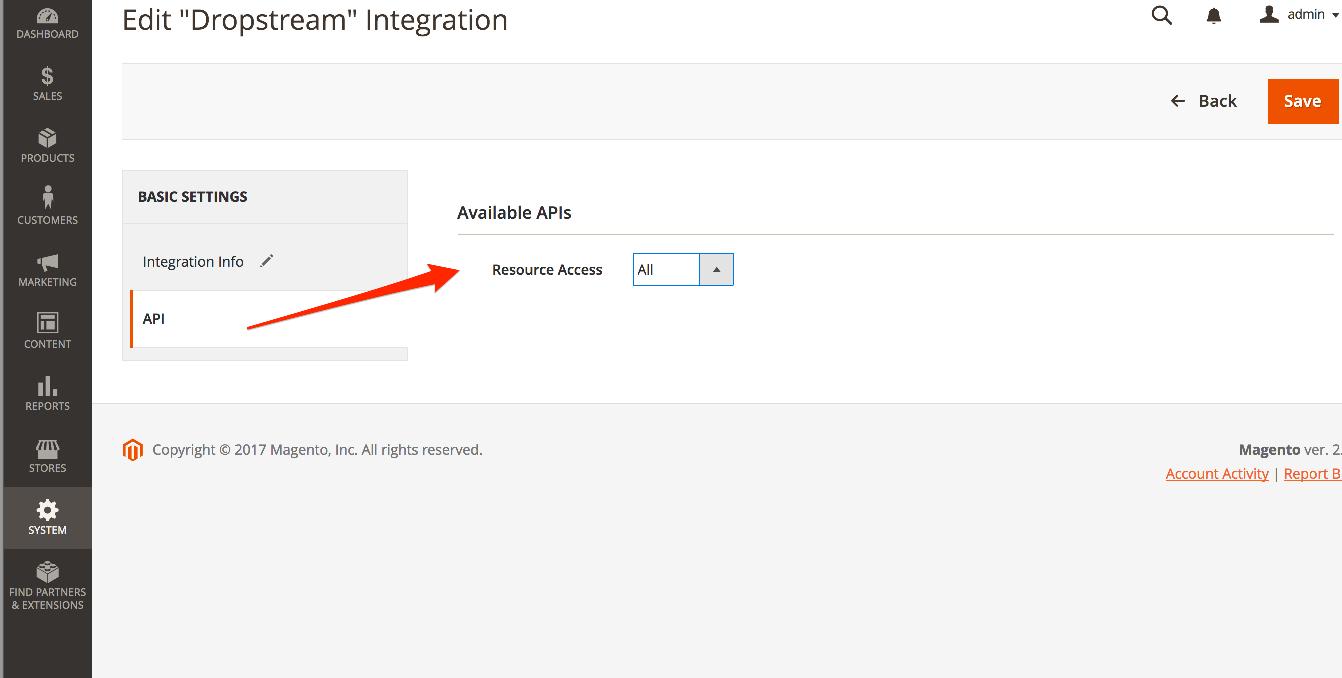Open the Content menu in sidebar
This screenshot has height=678, width=1342.
pyautogui.click(x=46, y=332)
